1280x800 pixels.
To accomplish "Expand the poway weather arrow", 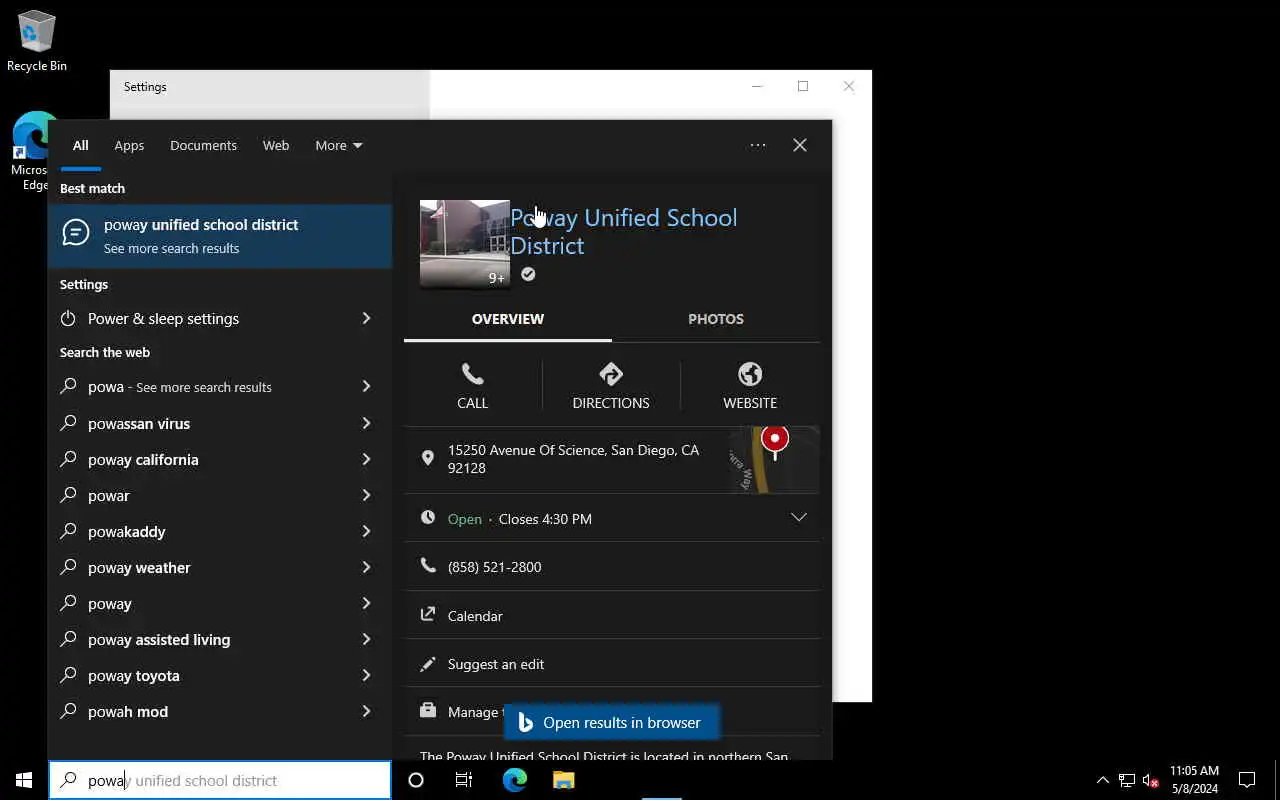I will pos(366,567).
